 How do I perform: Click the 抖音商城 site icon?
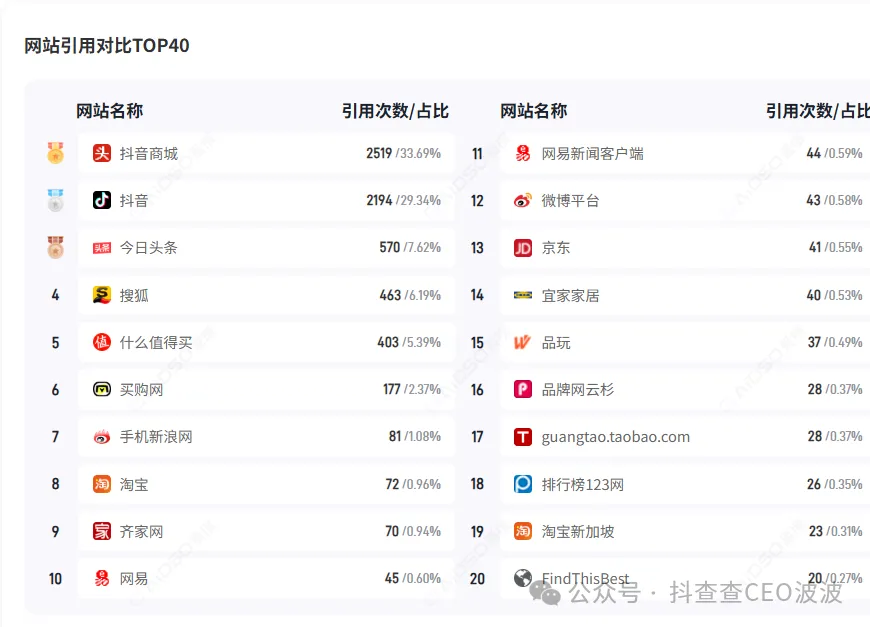pyautogui.click(x=102, y=153)
